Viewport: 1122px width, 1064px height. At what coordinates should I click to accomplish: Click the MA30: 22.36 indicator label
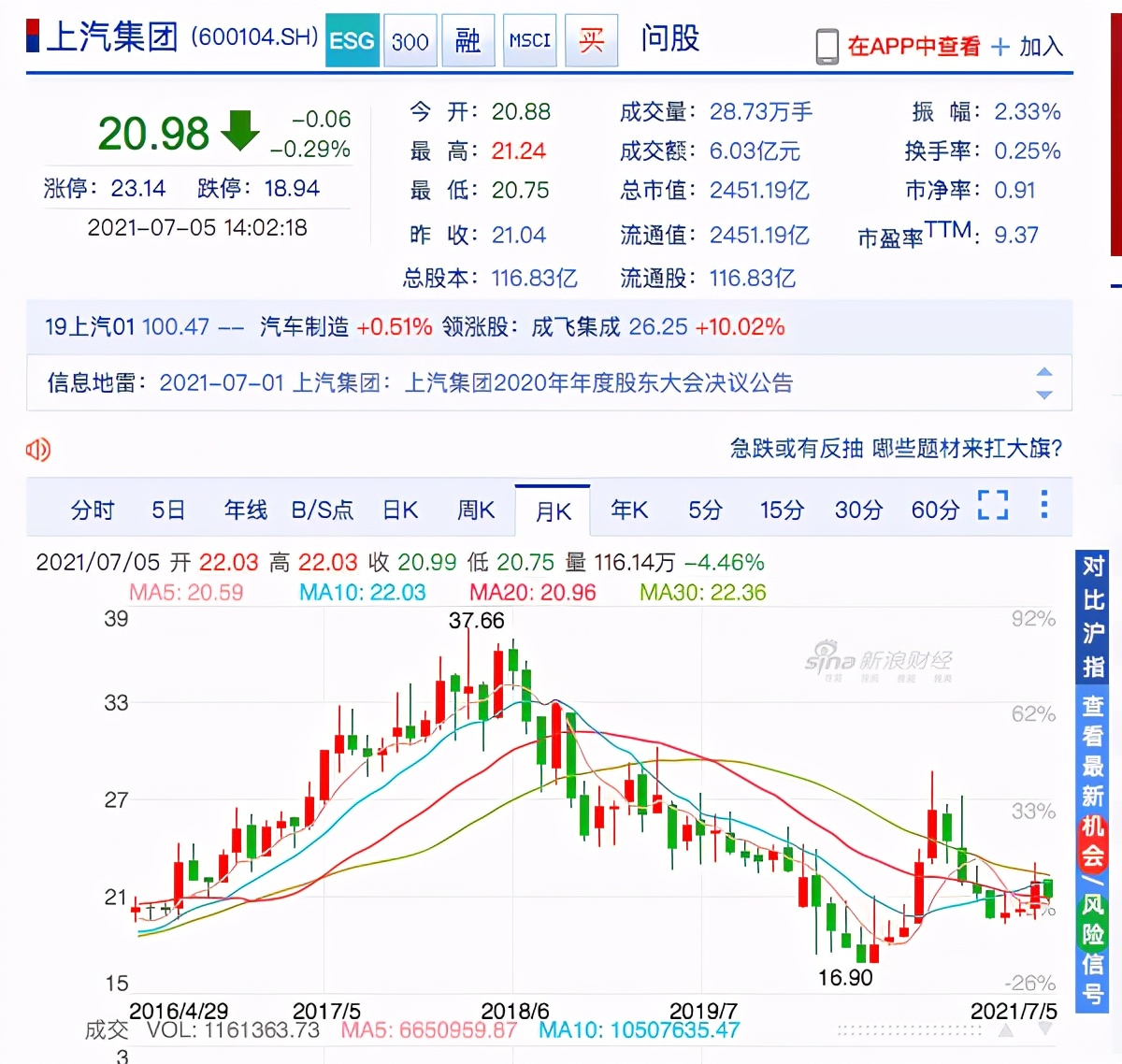coord(703,593)
